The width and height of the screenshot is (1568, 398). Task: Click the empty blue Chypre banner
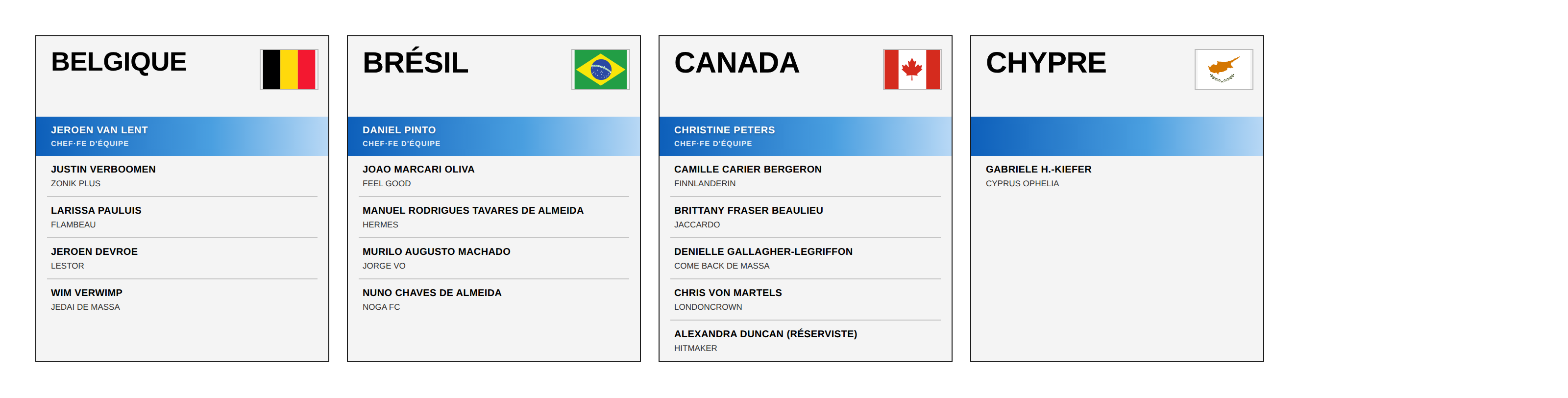[1117, 136]
